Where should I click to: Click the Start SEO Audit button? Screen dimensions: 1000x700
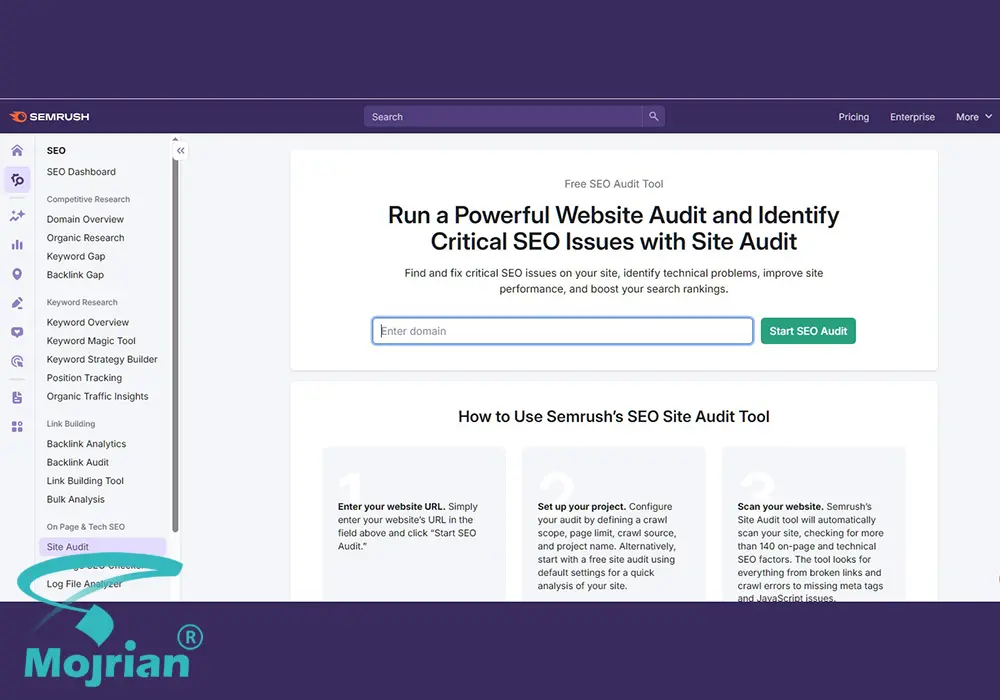808,331
